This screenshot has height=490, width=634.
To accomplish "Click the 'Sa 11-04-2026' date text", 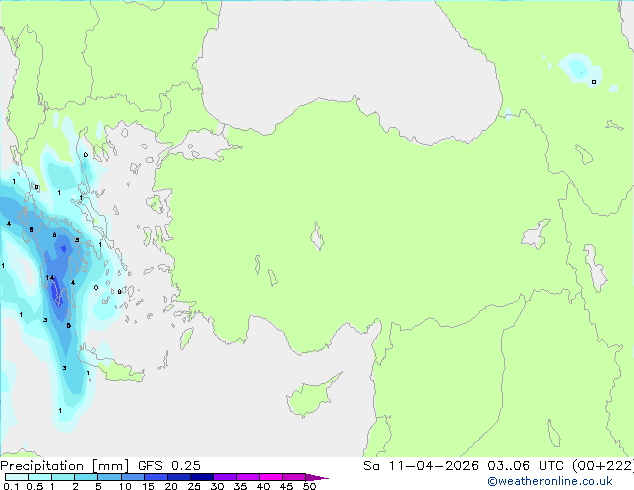I will click(421, 466).
